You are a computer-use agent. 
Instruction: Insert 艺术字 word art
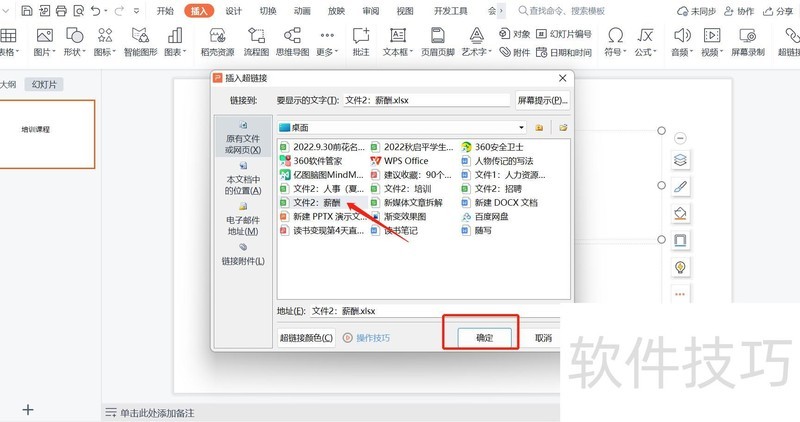click(477, 42)
